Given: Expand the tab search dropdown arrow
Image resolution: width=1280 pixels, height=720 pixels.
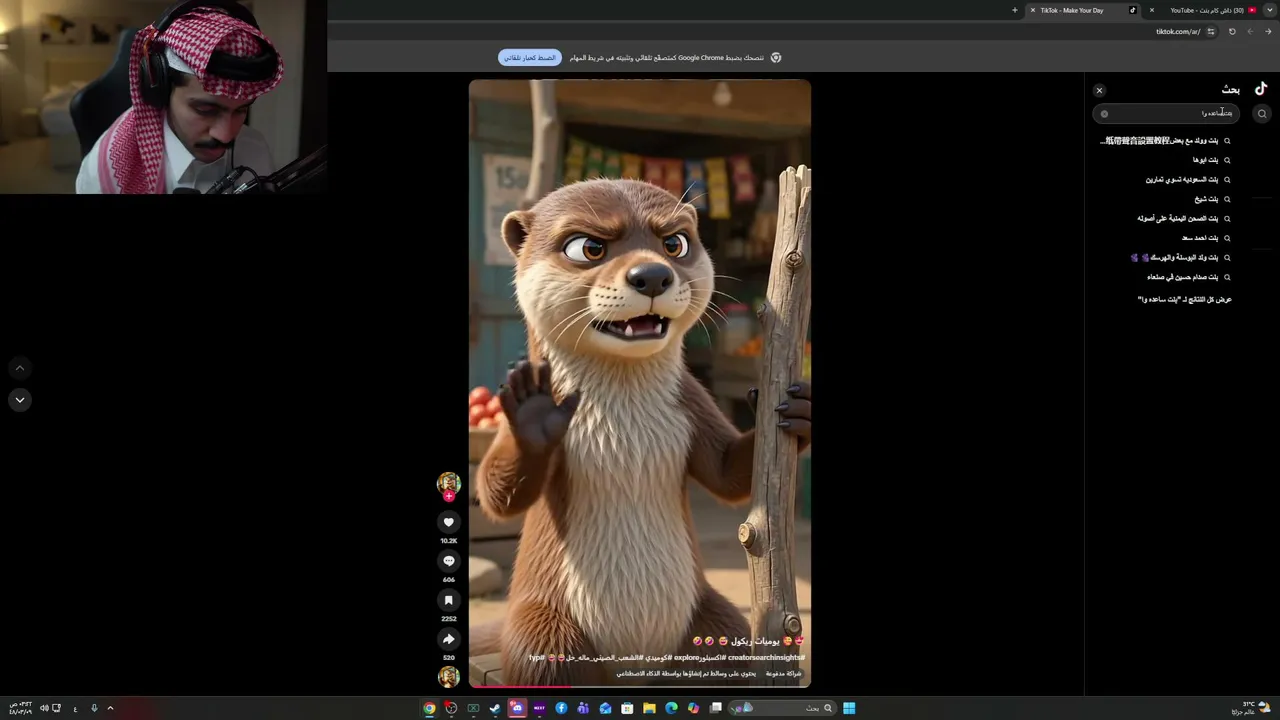Looking at the screenshot, I should click(x=1270, y=10).
